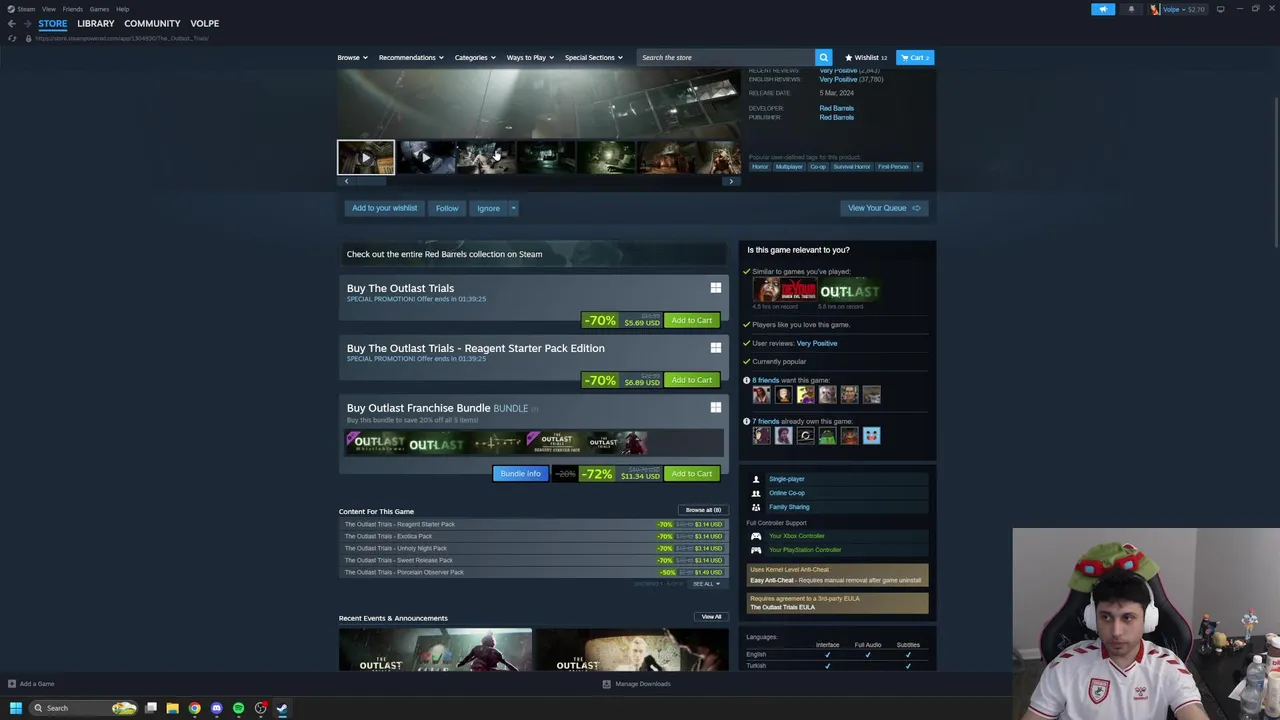The width and height of the screenshot is (1280, 720).
Task: Open File Explorer from the taskbar
Action: 172,708
